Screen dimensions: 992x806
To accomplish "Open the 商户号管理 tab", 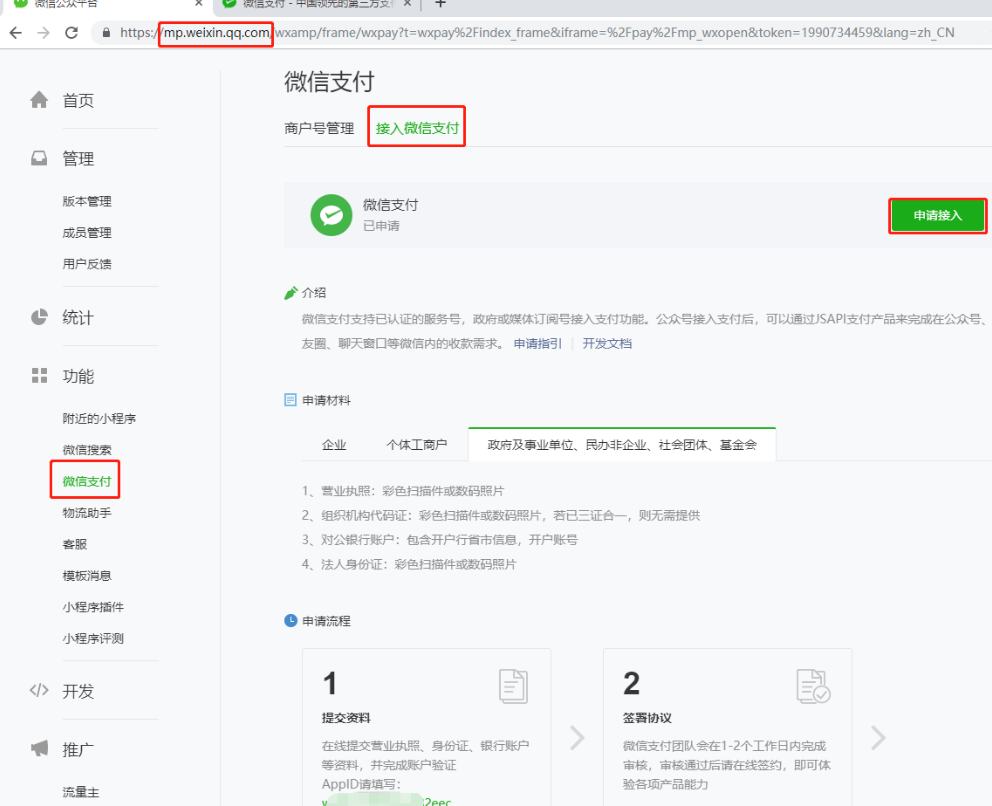I will point(319,128).
